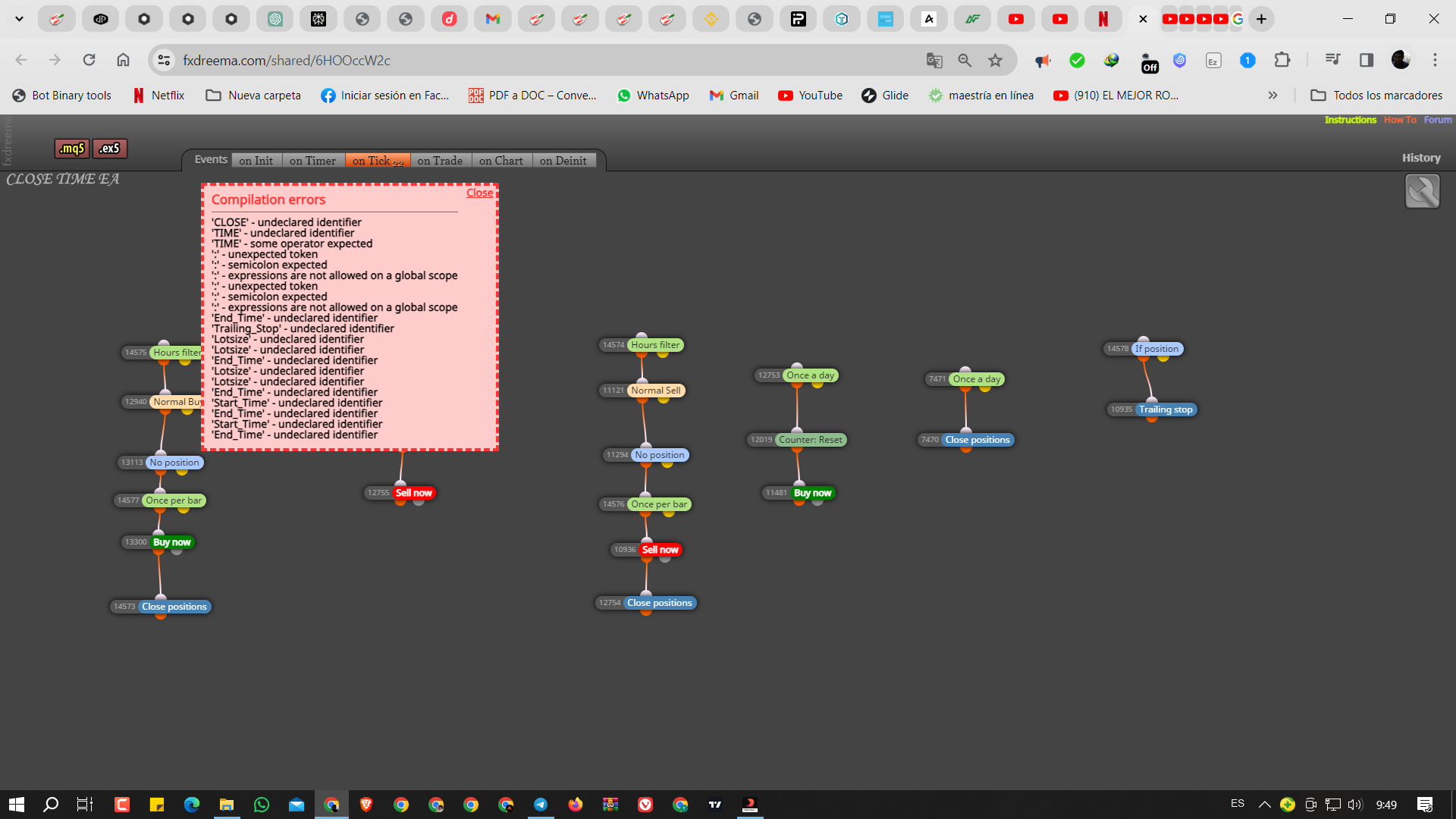Image resolution: width=1456 pixels, height=819 pixels.
Task: Open File Explorer from the taskbar
Action: click(227, 805)
